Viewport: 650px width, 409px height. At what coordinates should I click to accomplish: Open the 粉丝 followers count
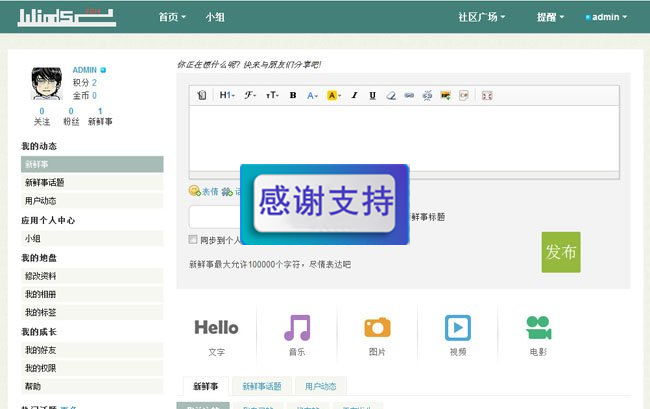71,116
